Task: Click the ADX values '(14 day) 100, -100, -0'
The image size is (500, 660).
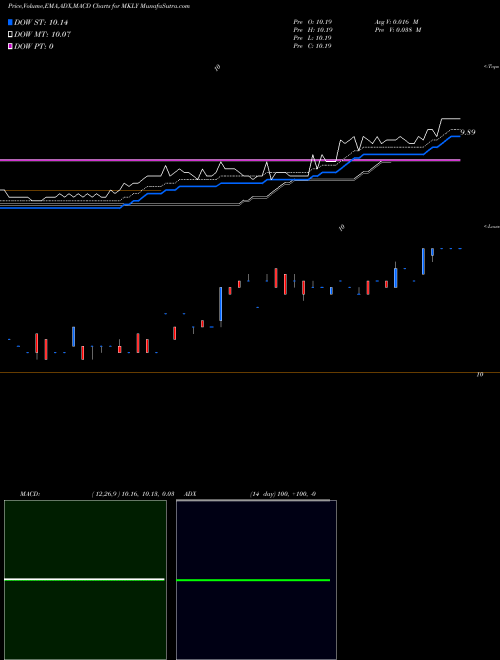Action: [x=283, y=494]
